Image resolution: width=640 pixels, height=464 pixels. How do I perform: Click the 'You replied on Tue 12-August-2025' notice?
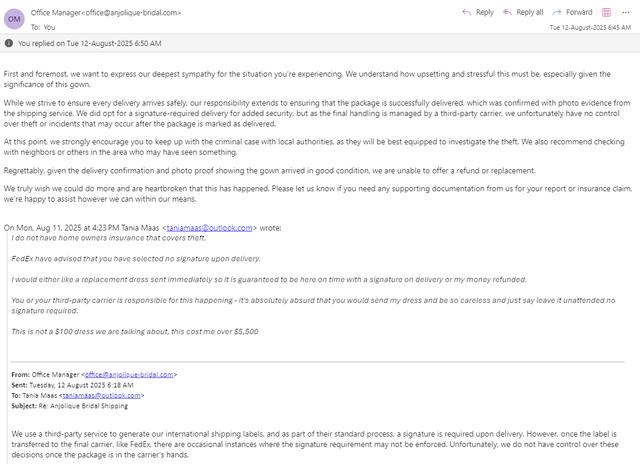[89, 43]
